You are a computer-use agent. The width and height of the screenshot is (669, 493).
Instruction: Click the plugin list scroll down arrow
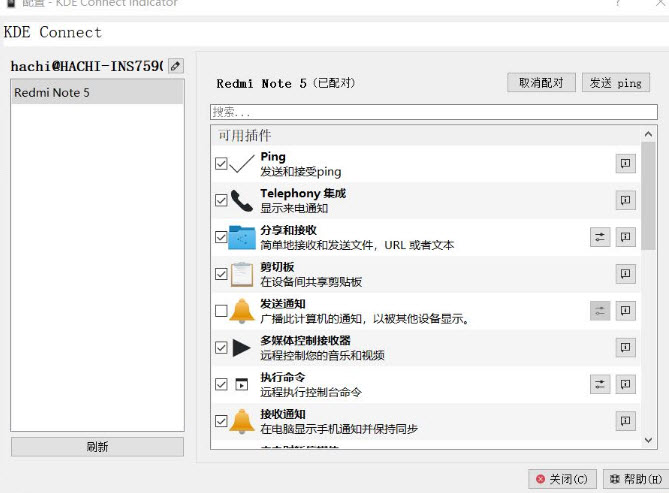649,440
